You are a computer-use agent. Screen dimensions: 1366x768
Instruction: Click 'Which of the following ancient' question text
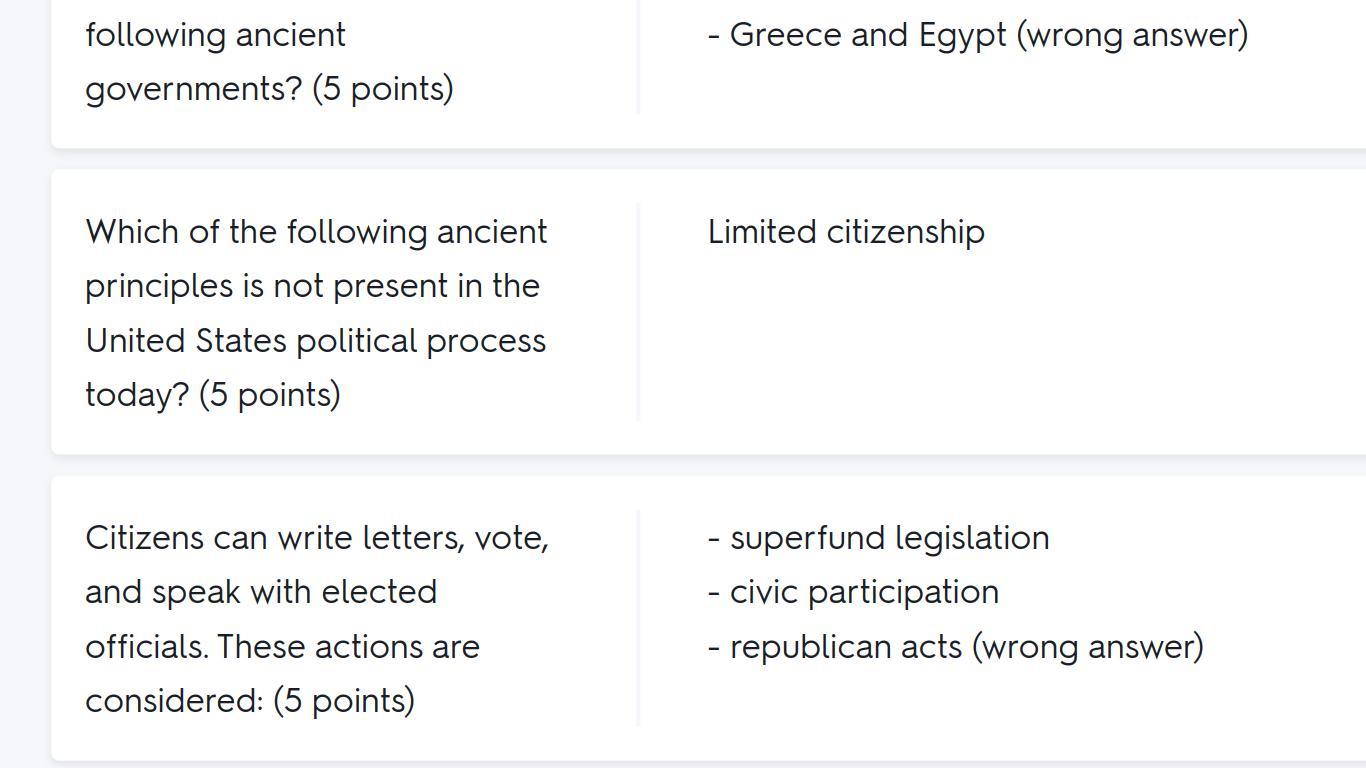(x=316, y=232)
